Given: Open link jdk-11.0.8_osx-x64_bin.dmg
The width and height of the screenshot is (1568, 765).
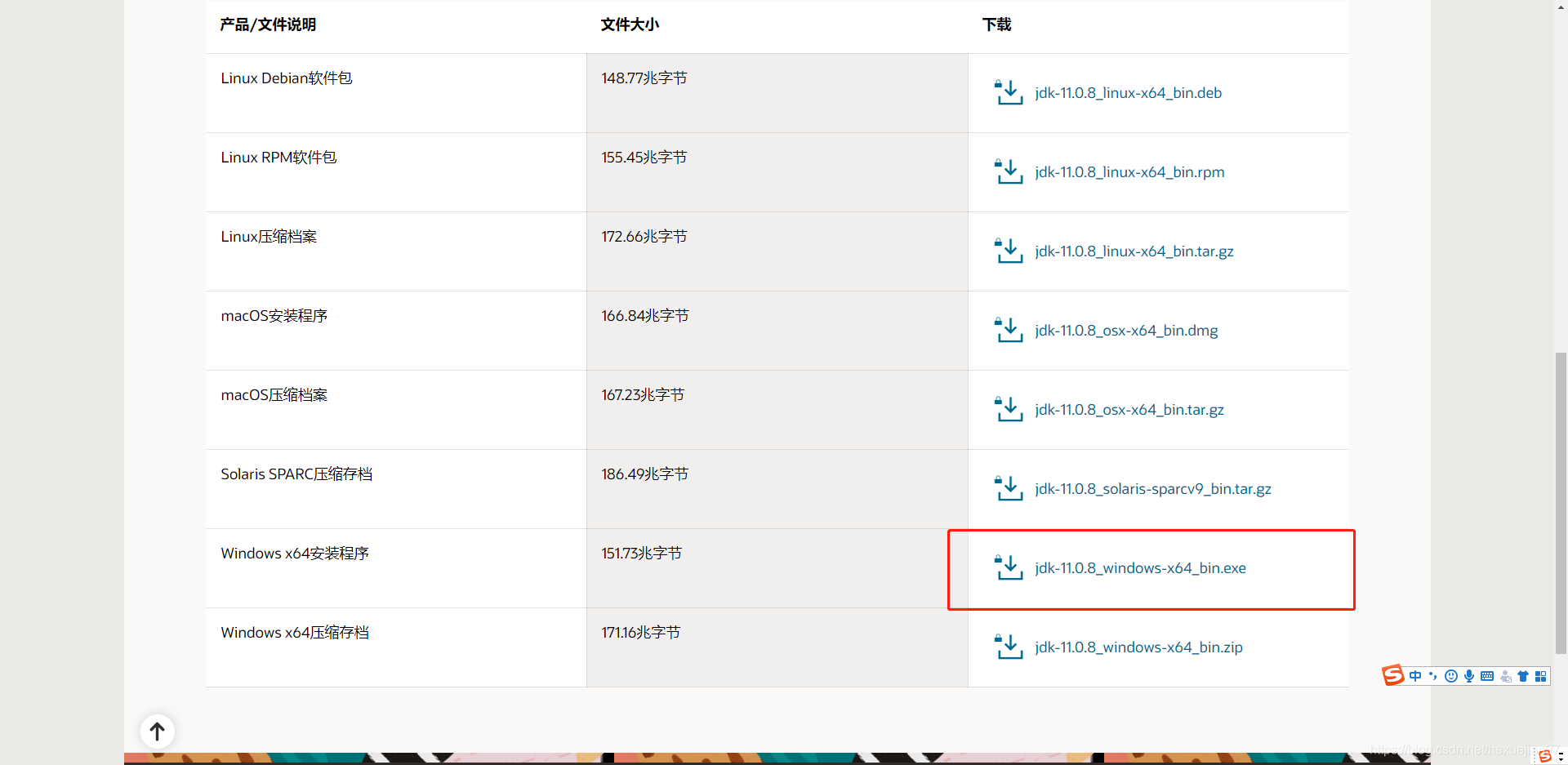Looking at the screenshot, I should 1126,331.
